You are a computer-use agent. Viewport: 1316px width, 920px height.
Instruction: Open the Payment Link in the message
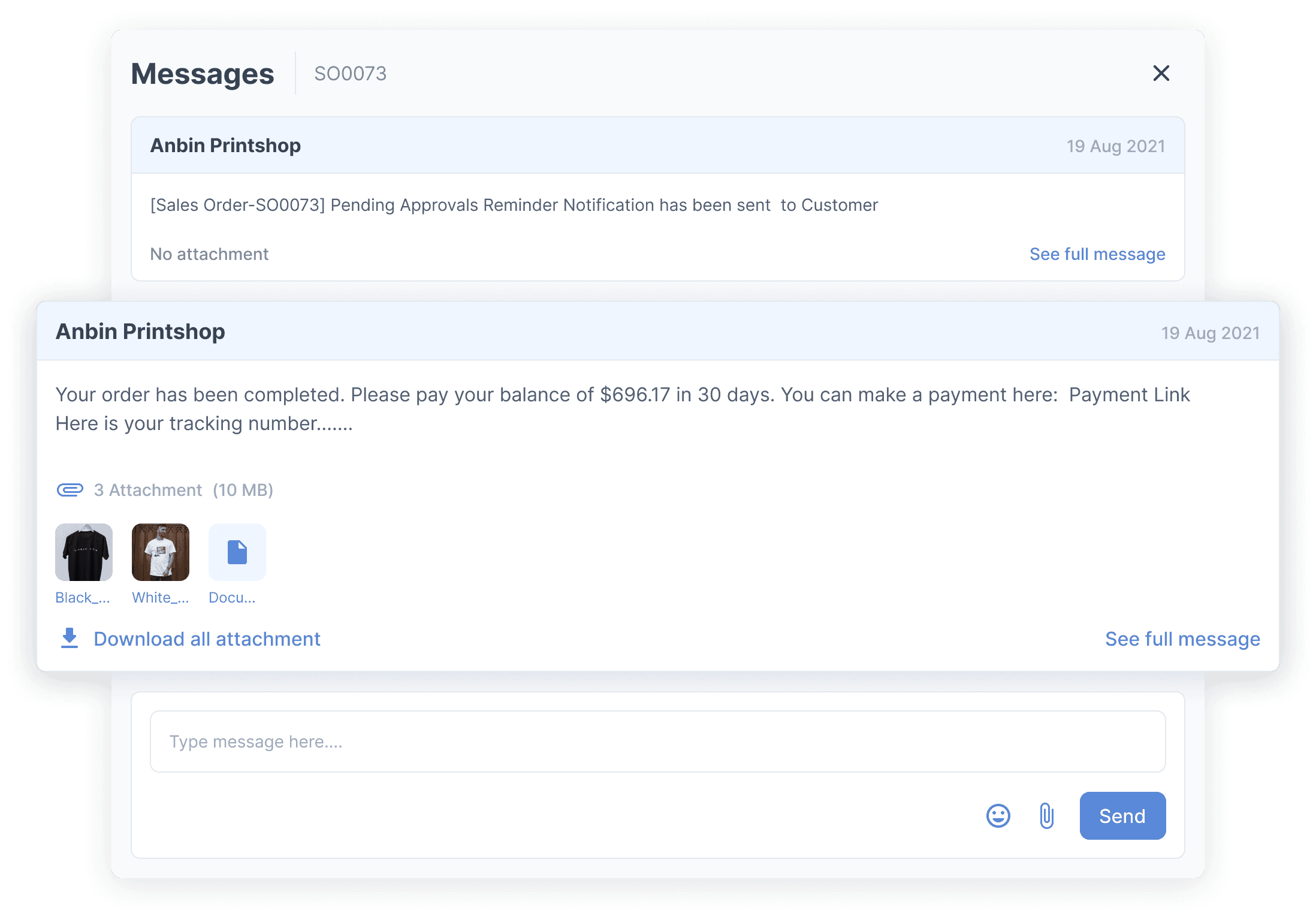1129,394
